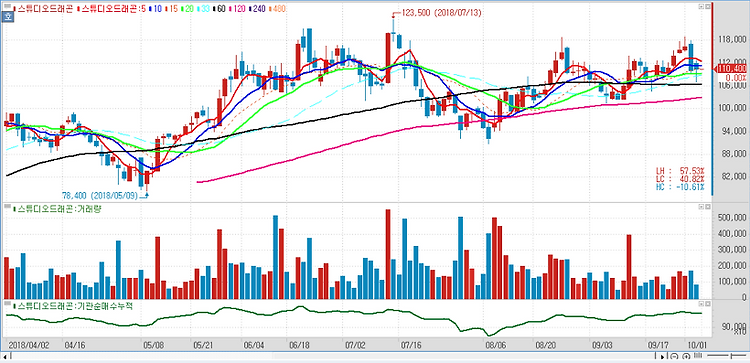Click the 08/06 date axis label
750x363 pixels.
[496, 344]
